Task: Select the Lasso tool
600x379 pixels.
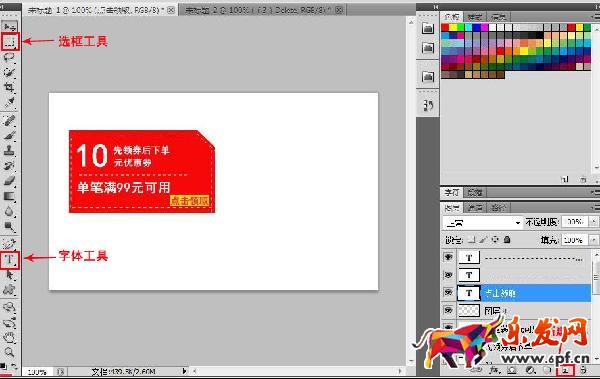Action: click(x=10, y=57)
